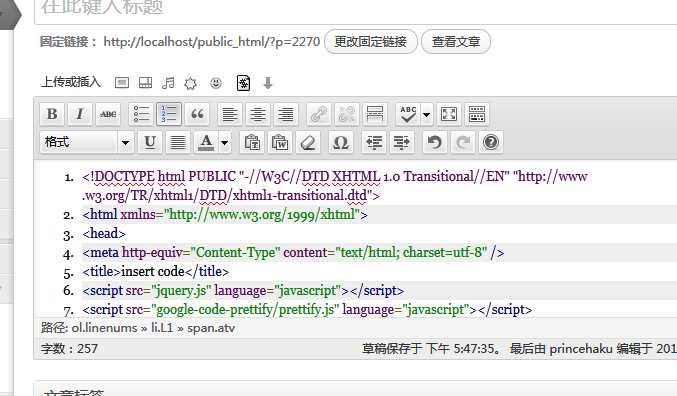Justify text alignment fully
The height and width of the screenshot is (396, 677).
click(177, 142)
